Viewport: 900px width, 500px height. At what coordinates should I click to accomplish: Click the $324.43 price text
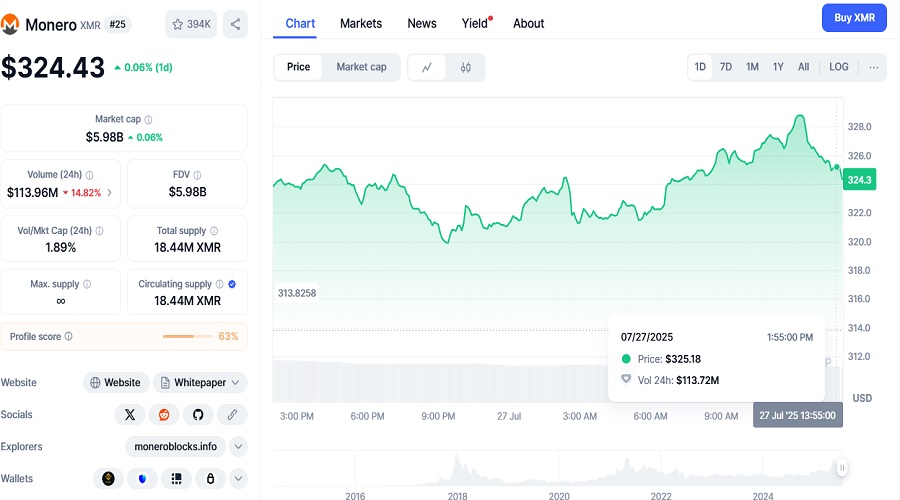click(53, 68)
